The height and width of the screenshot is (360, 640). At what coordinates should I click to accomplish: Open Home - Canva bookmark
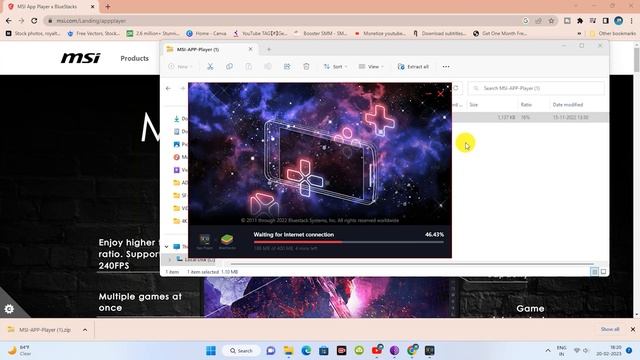(x=206, y=33)
